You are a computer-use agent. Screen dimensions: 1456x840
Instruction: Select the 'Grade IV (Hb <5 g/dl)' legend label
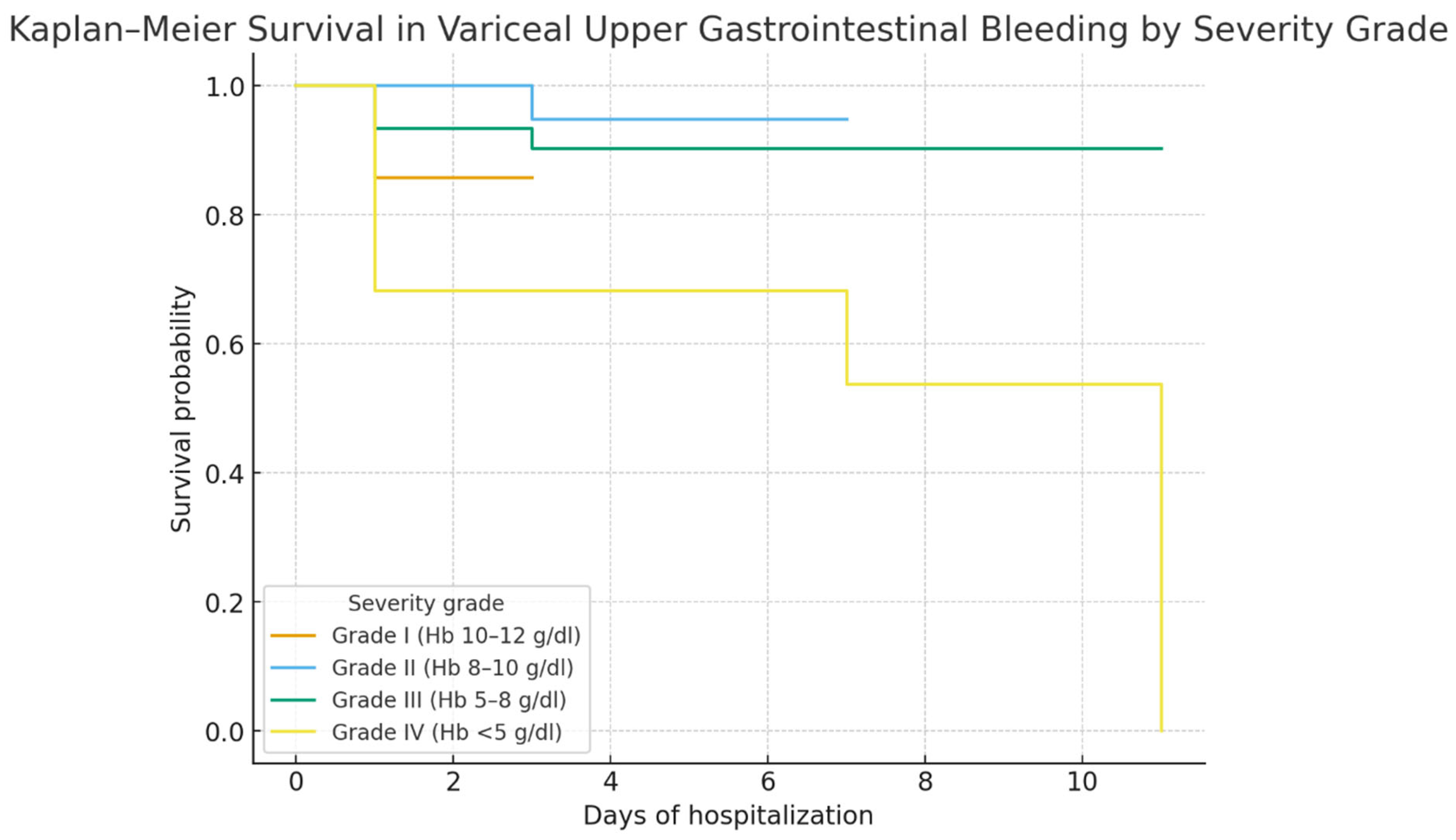tap(446, 733)
